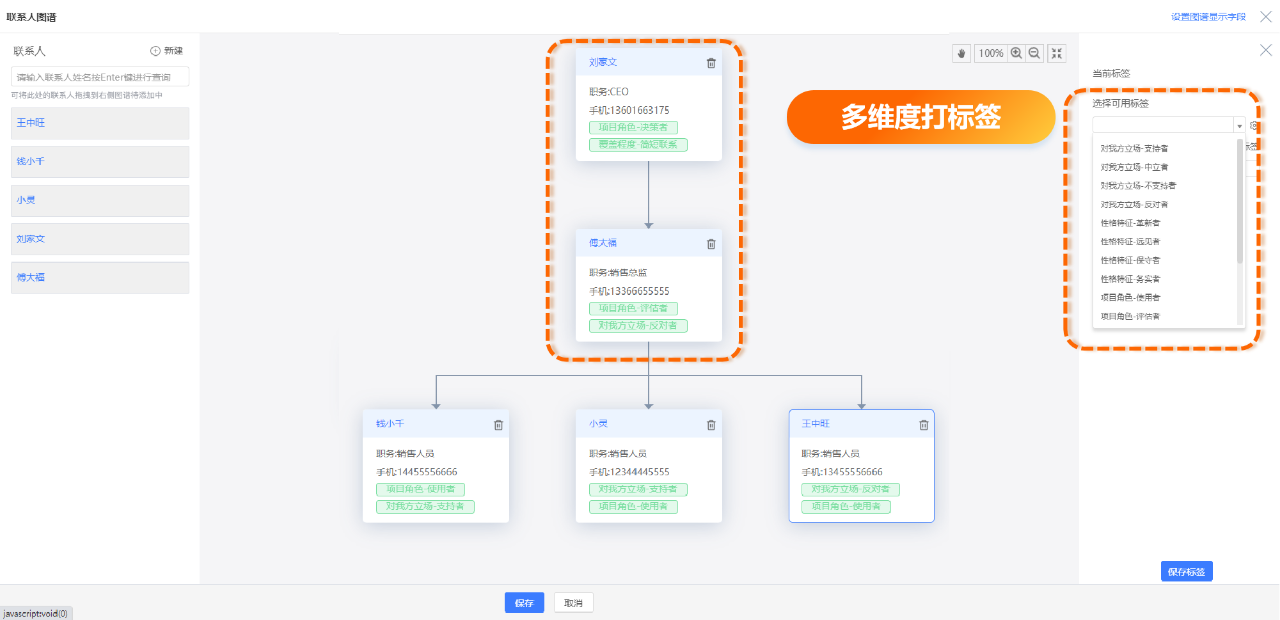
Task: Click the zoom in magnifier icon
Action: point(1016,54)
